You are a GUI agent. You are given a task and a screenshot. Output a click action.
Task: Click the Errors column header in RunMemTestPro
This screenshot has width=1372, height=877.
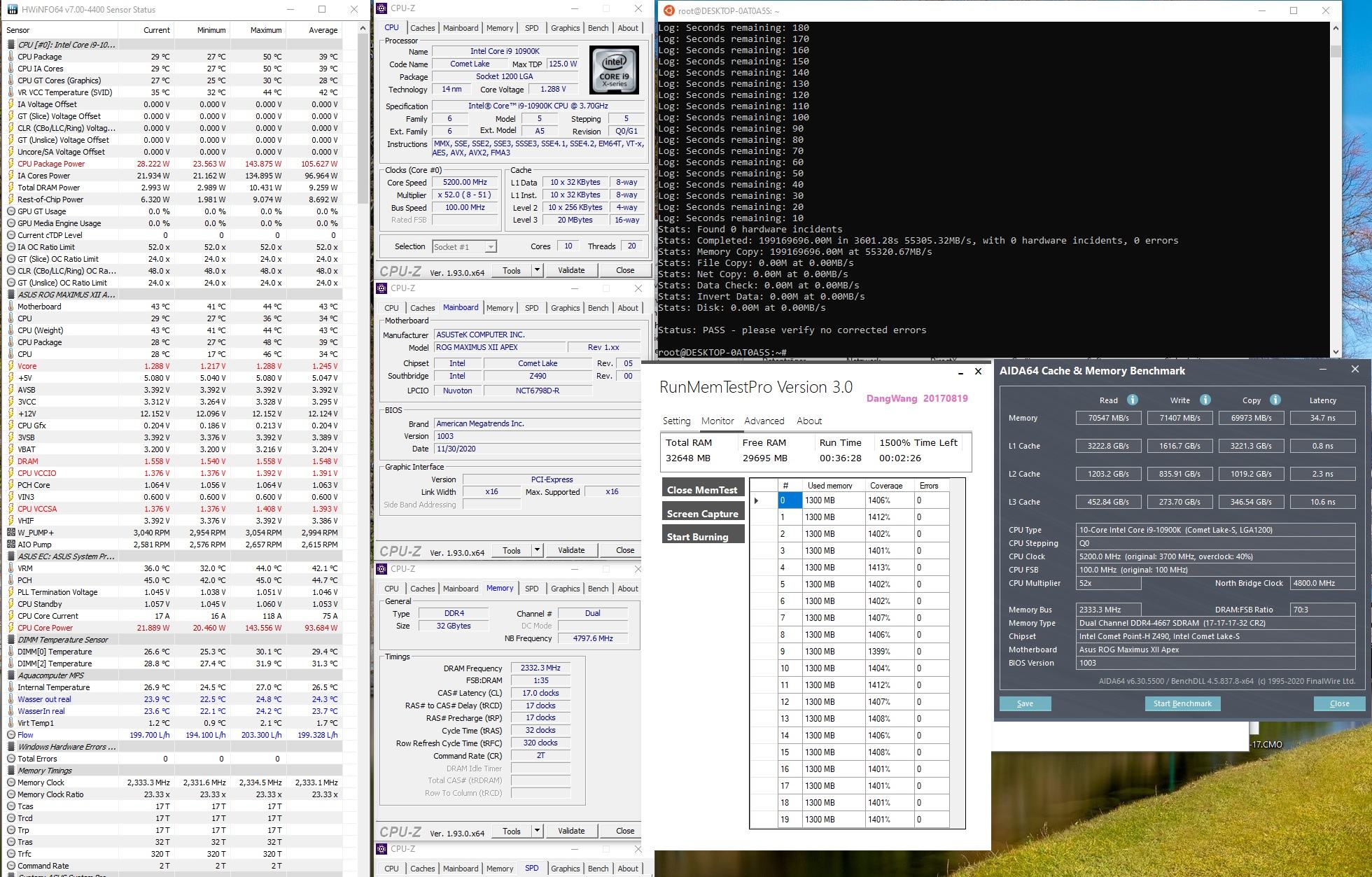[931, 485]
